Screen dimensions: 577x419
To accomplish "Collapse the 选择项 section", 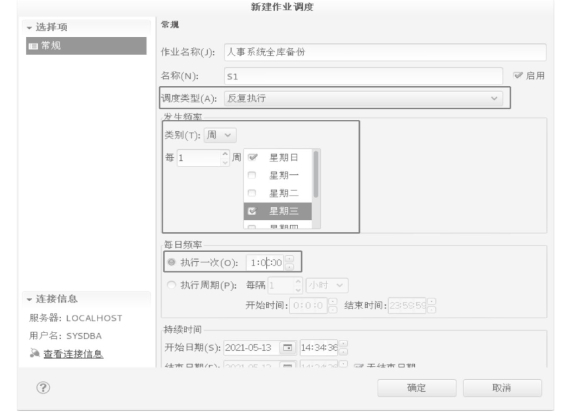I will 29,28.
